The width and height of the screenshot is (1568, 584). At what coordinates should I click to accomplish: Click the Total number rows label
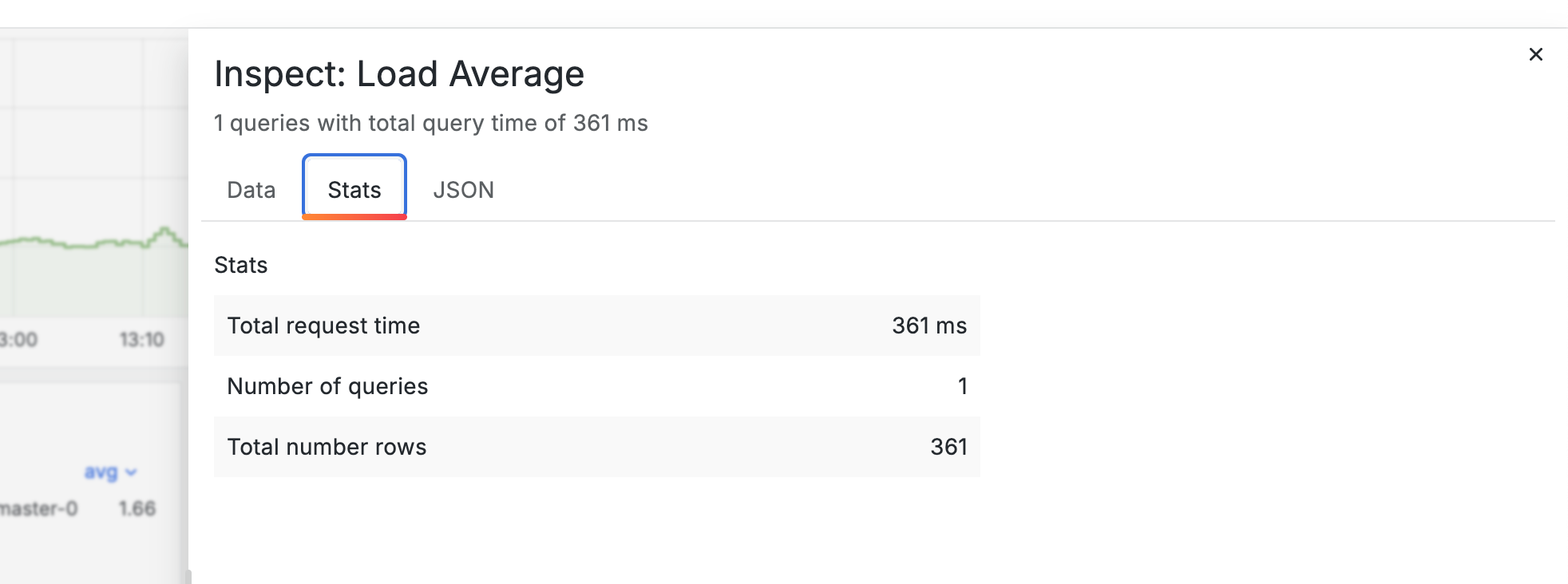pyautogui.click(x=327, y=447)
